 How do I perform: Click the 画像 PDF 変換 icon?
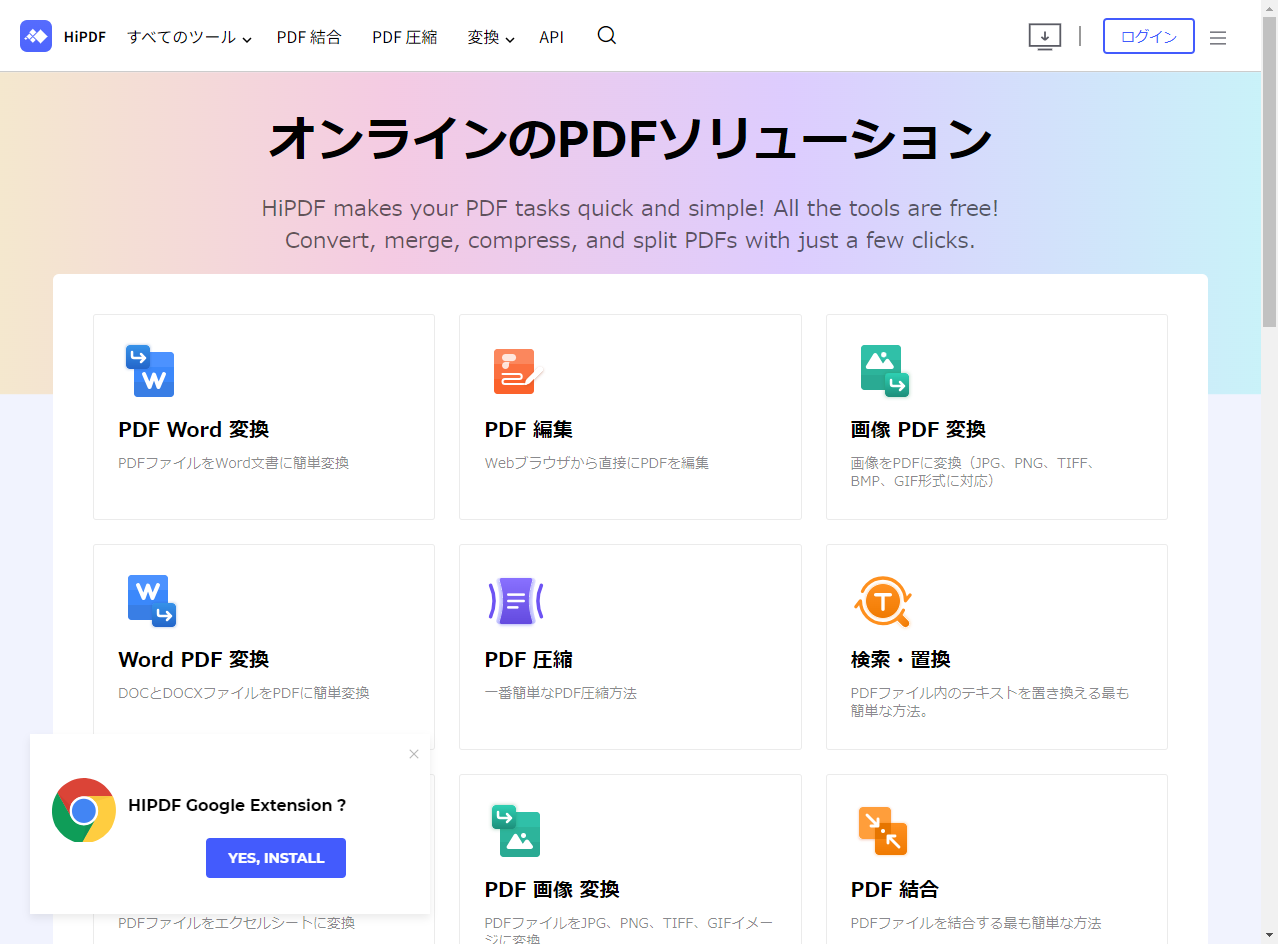[x=883, y=371]
